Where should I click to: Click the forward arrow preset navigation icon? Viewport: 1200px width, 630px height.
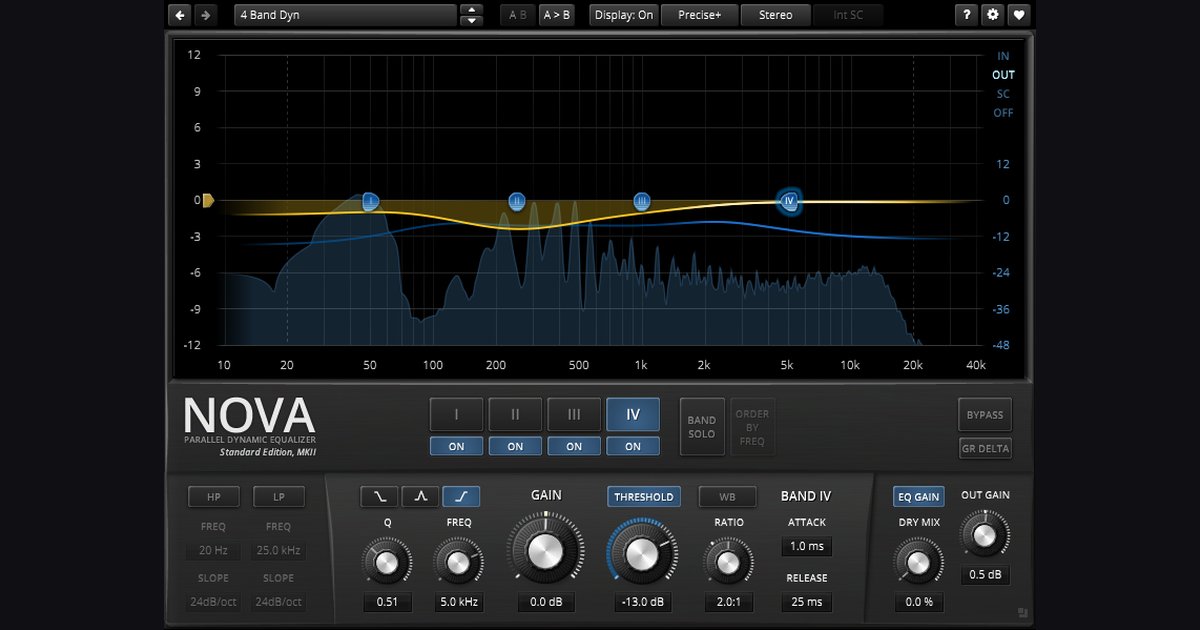click(x=203, y=14)
